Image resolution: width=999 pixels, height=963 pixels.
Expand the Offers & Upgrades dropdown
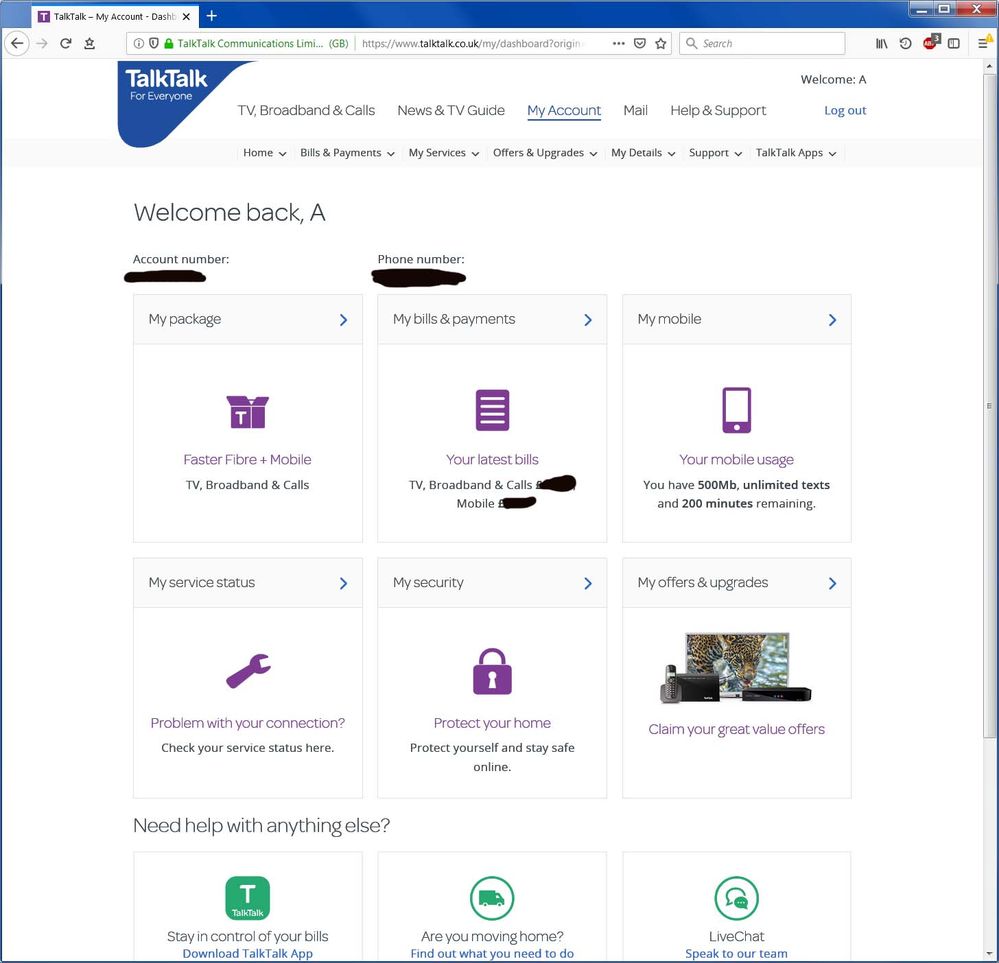(x=545, y=153)
